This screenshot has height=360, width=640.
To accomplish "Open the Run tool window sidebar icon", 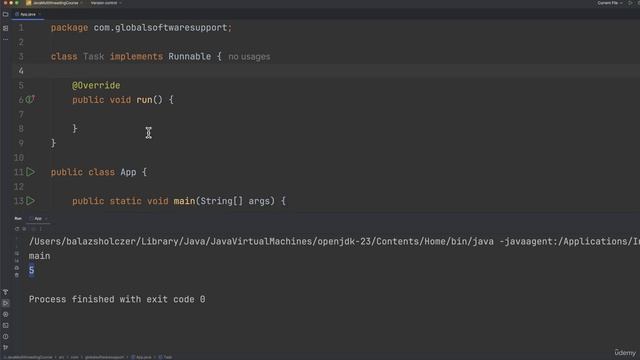I will pos(5,303).
